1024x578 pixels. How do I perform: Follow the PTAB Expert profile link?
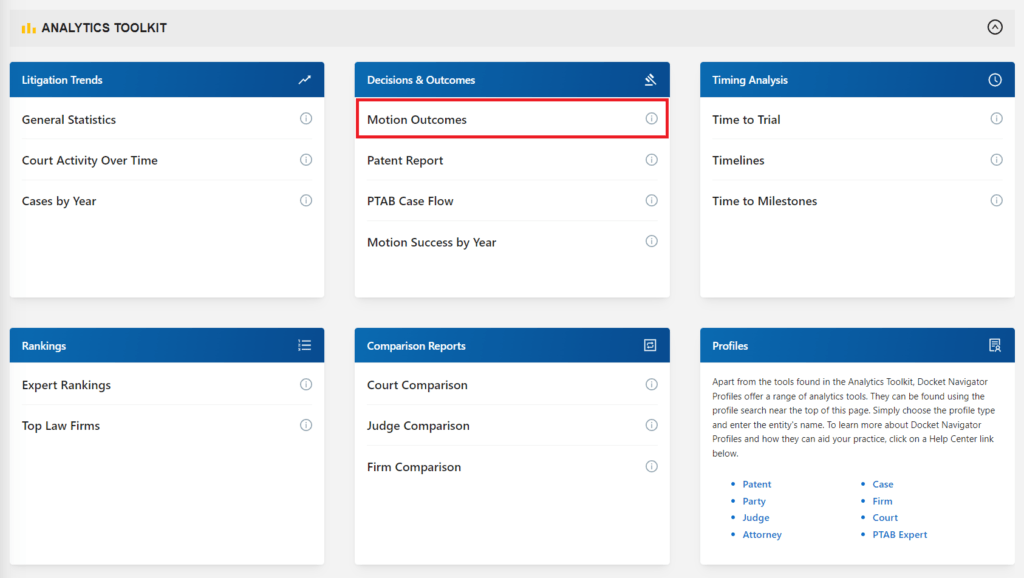[899, 534]
